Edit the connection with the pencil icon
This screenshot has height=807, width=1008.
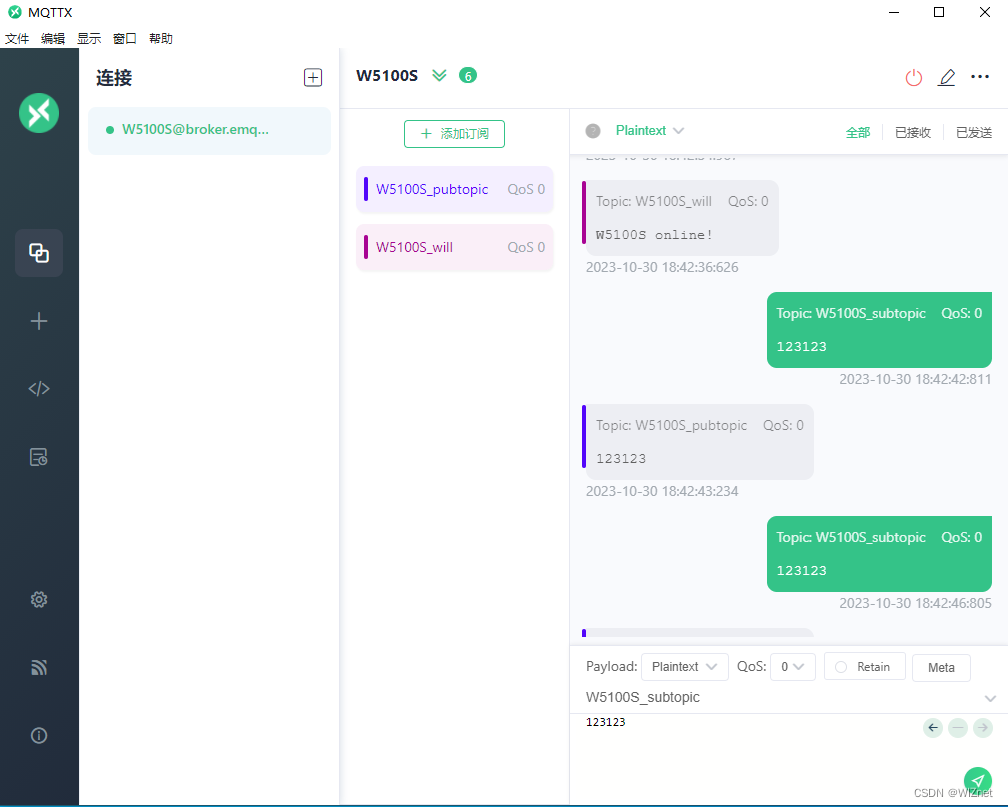click(x=946, y=78)
